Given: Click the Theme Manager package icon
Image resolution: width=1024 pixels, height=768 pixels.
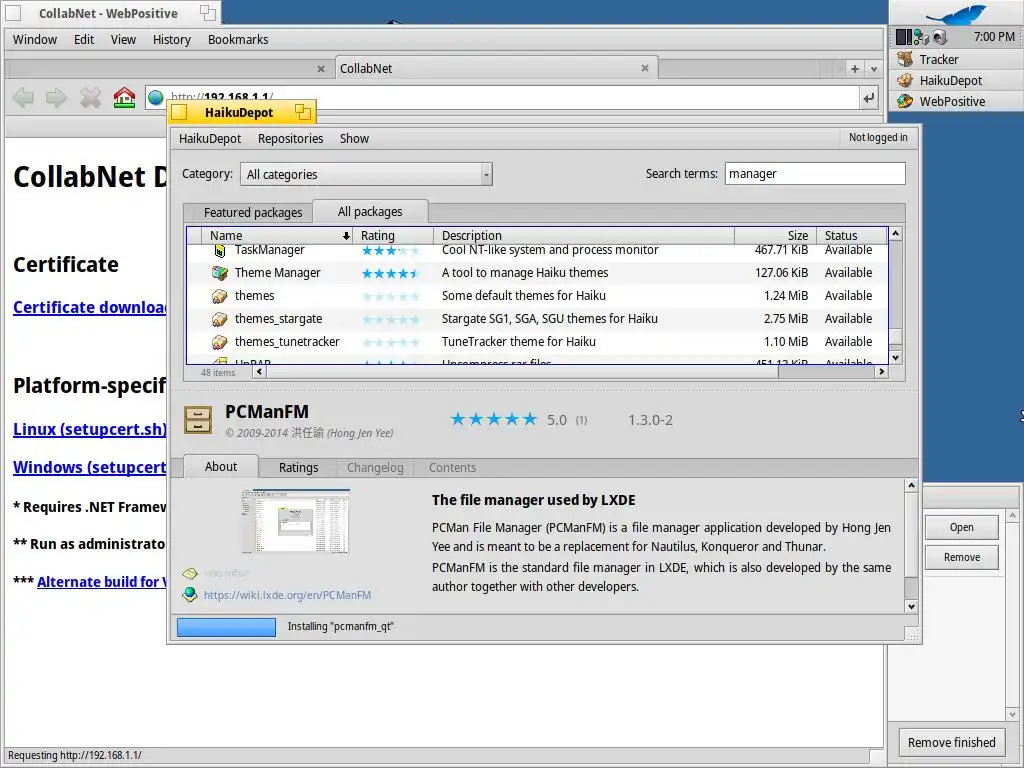Looking at the screenshot, I should pyautogui.click(x=220, y=273).
